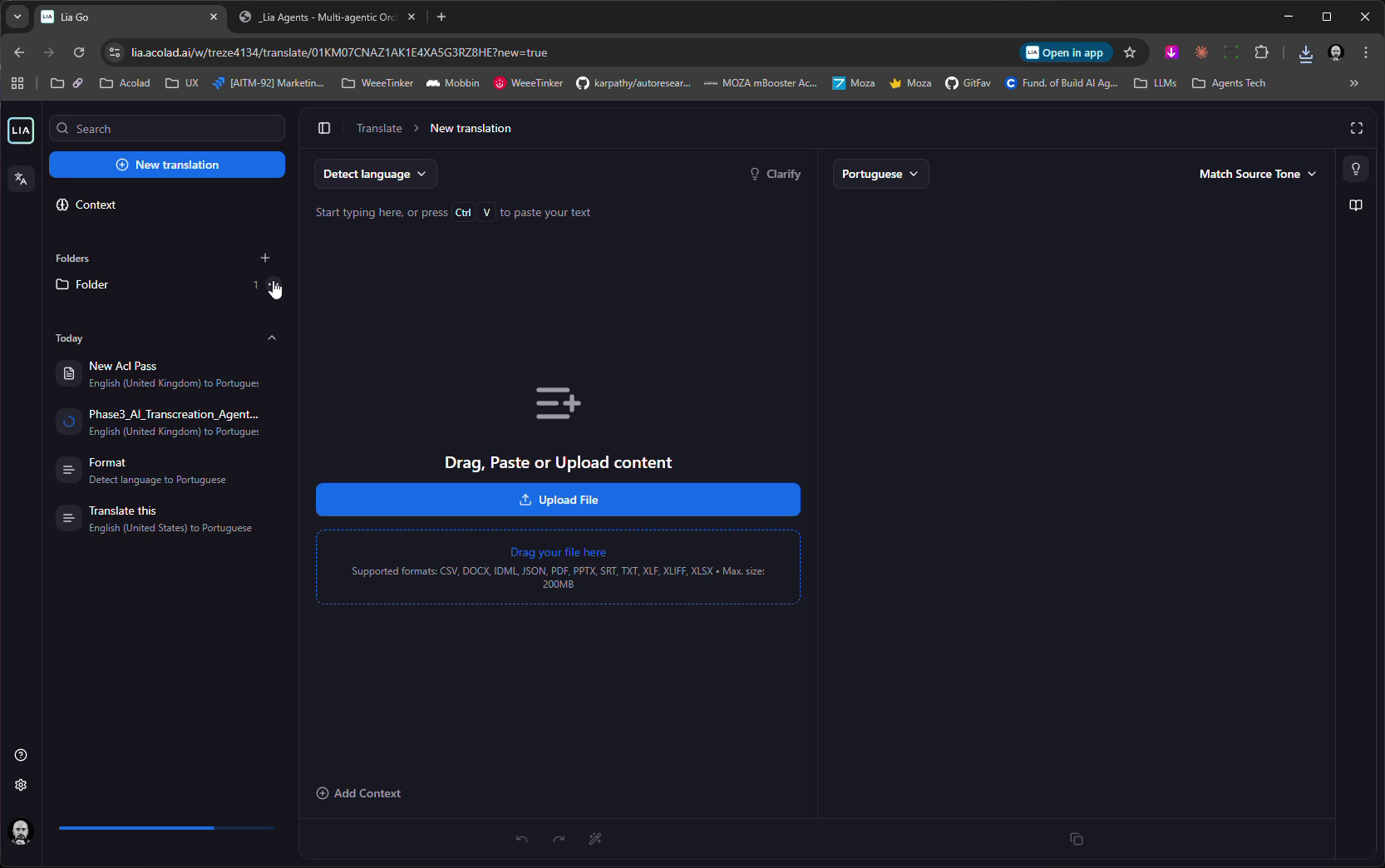Open the translate tool in the left sidebar
The image size is (1385, 868).
coord(20,179)
